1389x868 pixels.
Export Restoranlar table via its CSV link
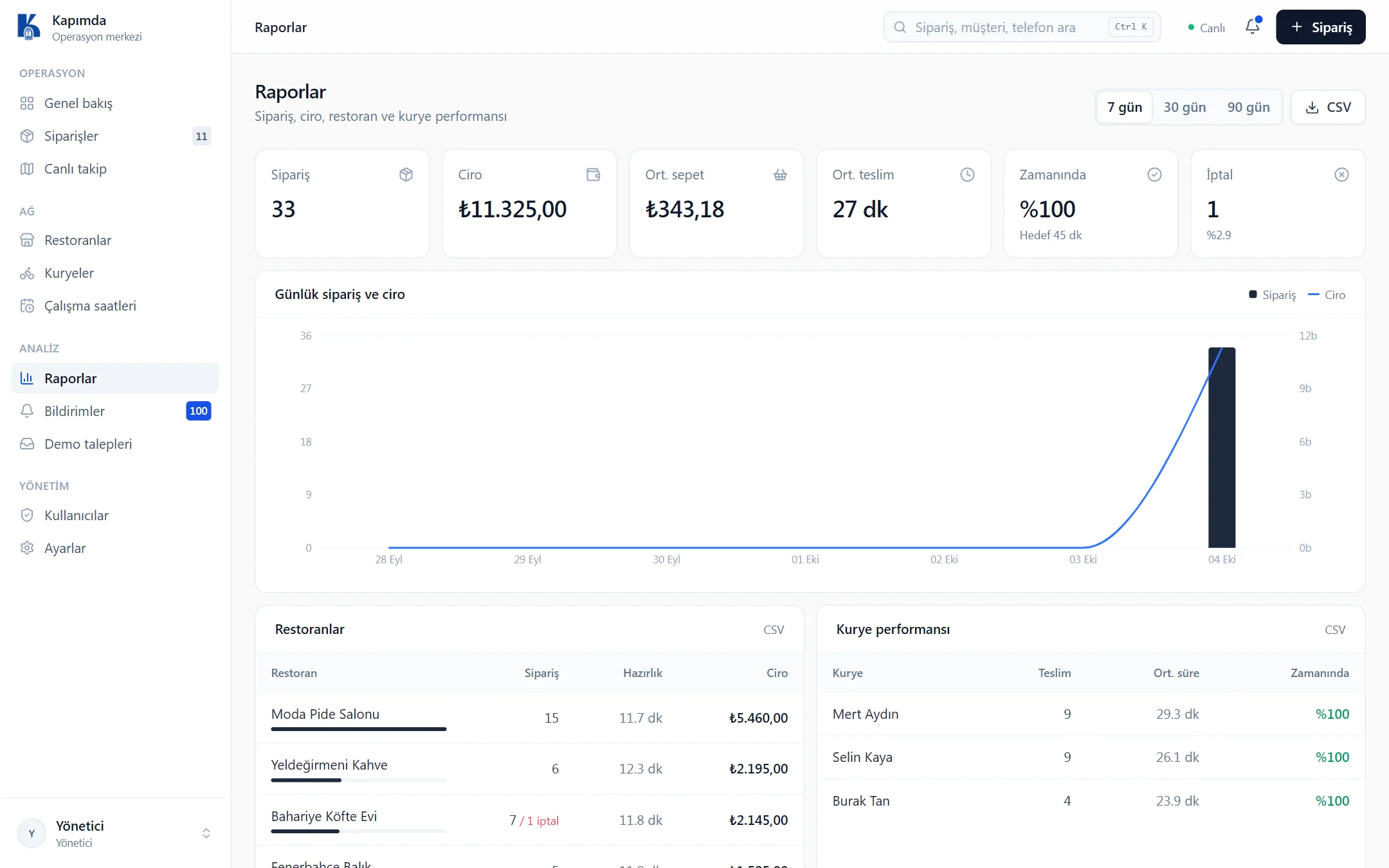(774, 630)
